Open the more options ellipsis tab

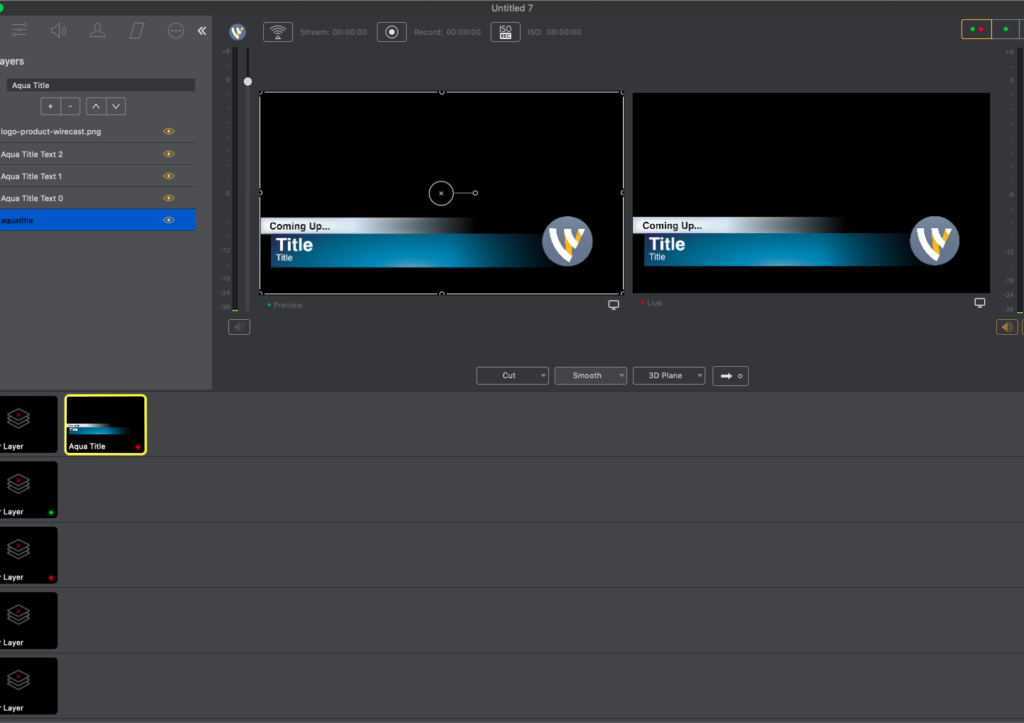point(176,30)
